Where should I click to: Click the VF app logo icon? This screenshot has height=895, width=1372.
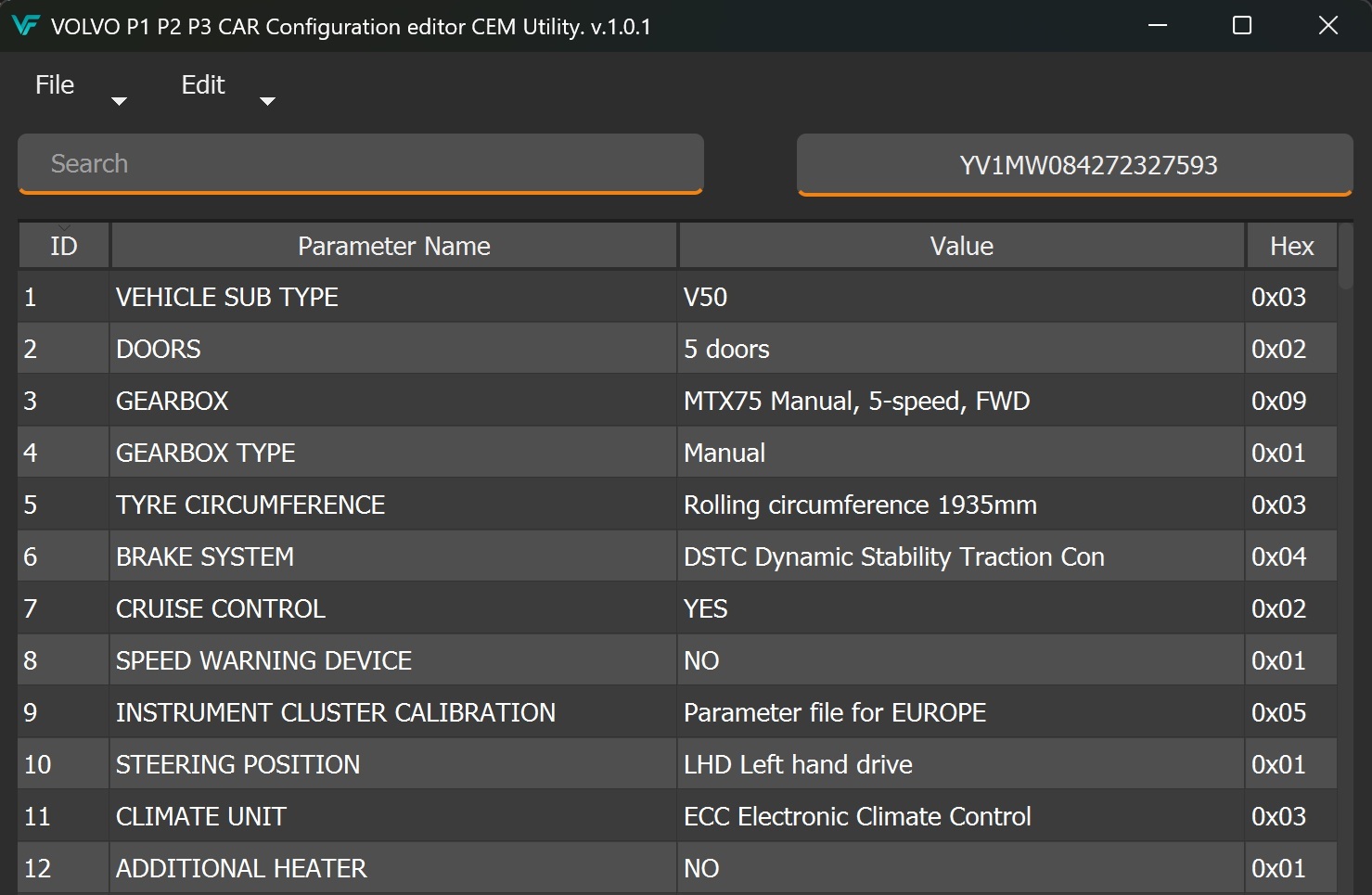tap(25, 26)
